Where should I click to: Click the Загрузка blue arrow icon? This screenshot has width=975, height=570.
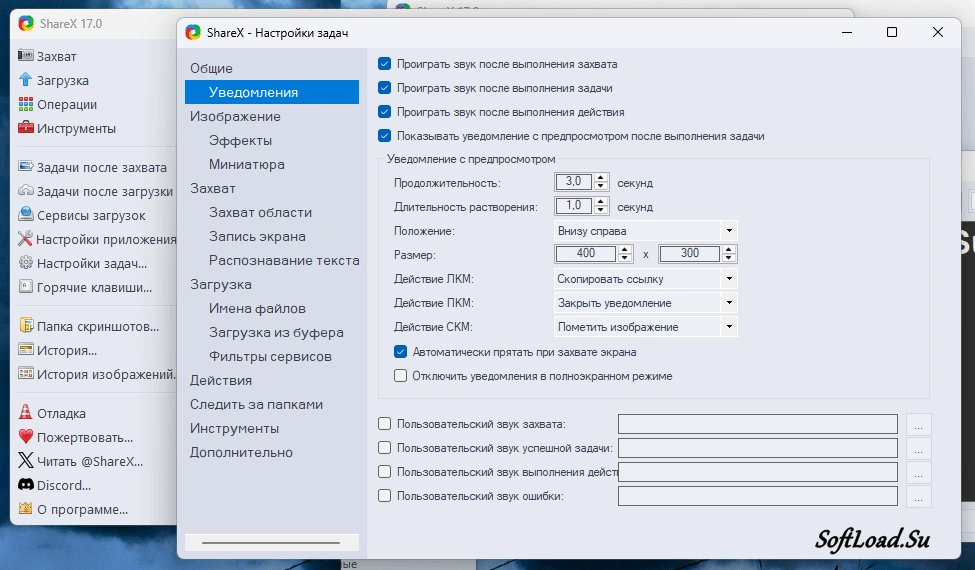(x=25, y=80)
